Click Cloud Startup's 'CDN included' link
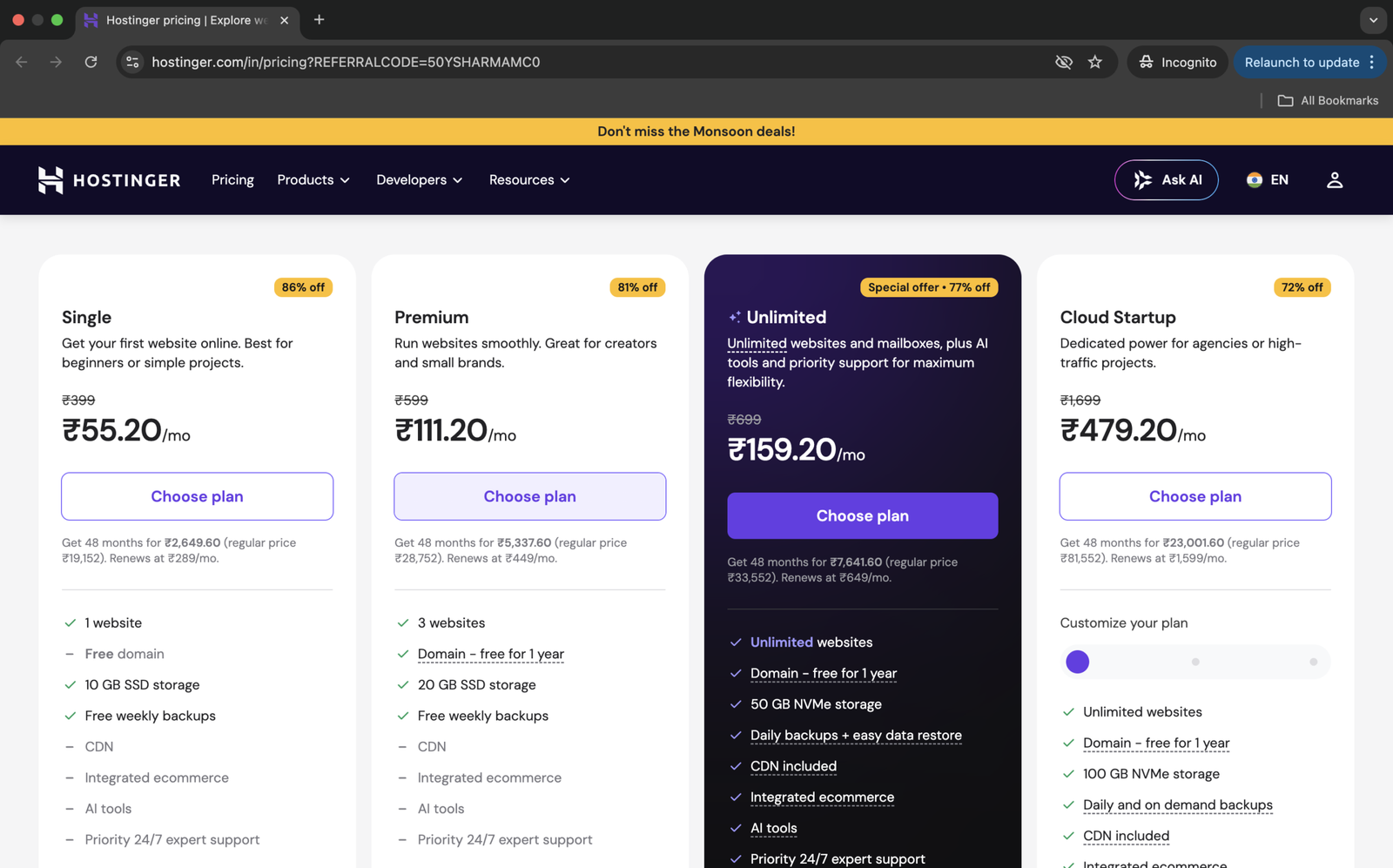The image size is (1393, 868). coord(1126,836)
